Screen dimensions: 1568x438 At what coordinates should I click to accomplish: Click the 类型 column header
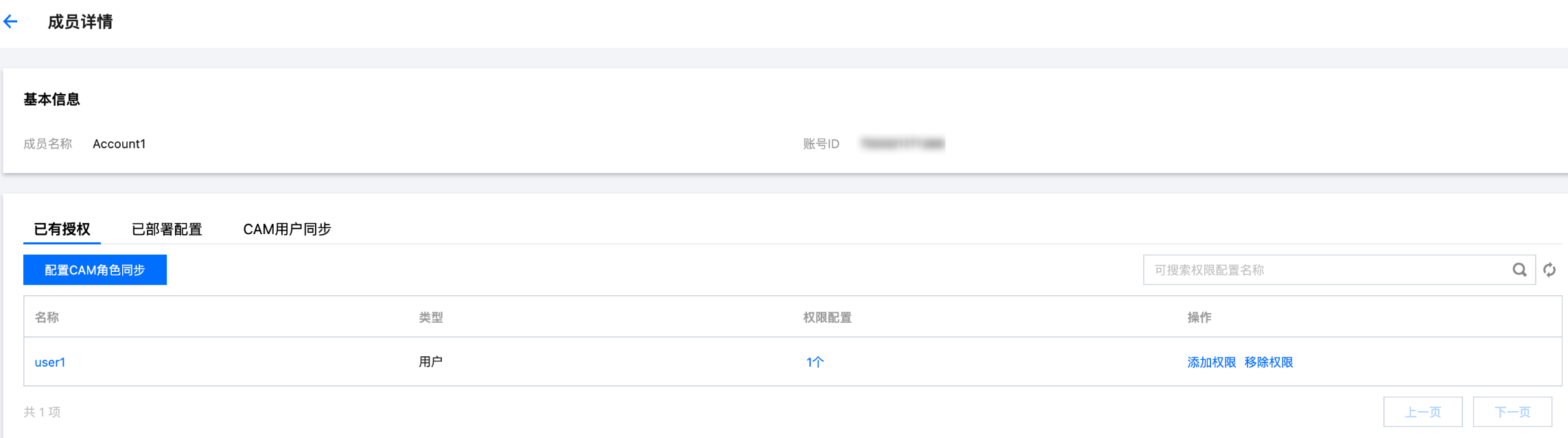tap(431, 317)
